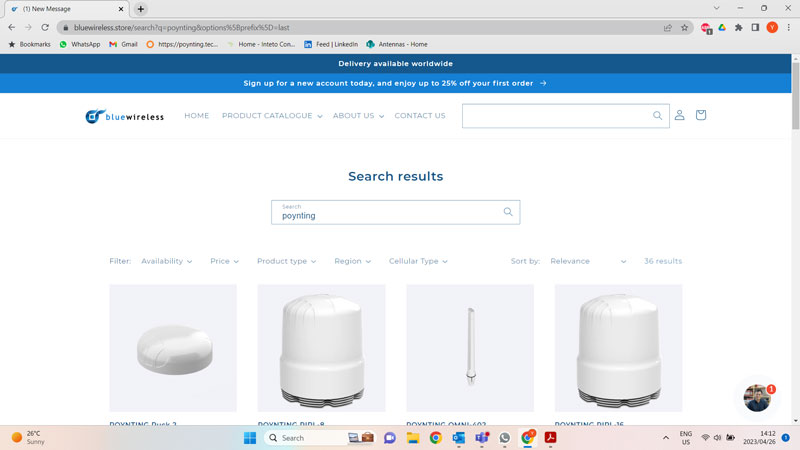Screen dimensions: 800x450
Task: Open the POYNTING Puck 2 product image
Action: coord(173,347)
